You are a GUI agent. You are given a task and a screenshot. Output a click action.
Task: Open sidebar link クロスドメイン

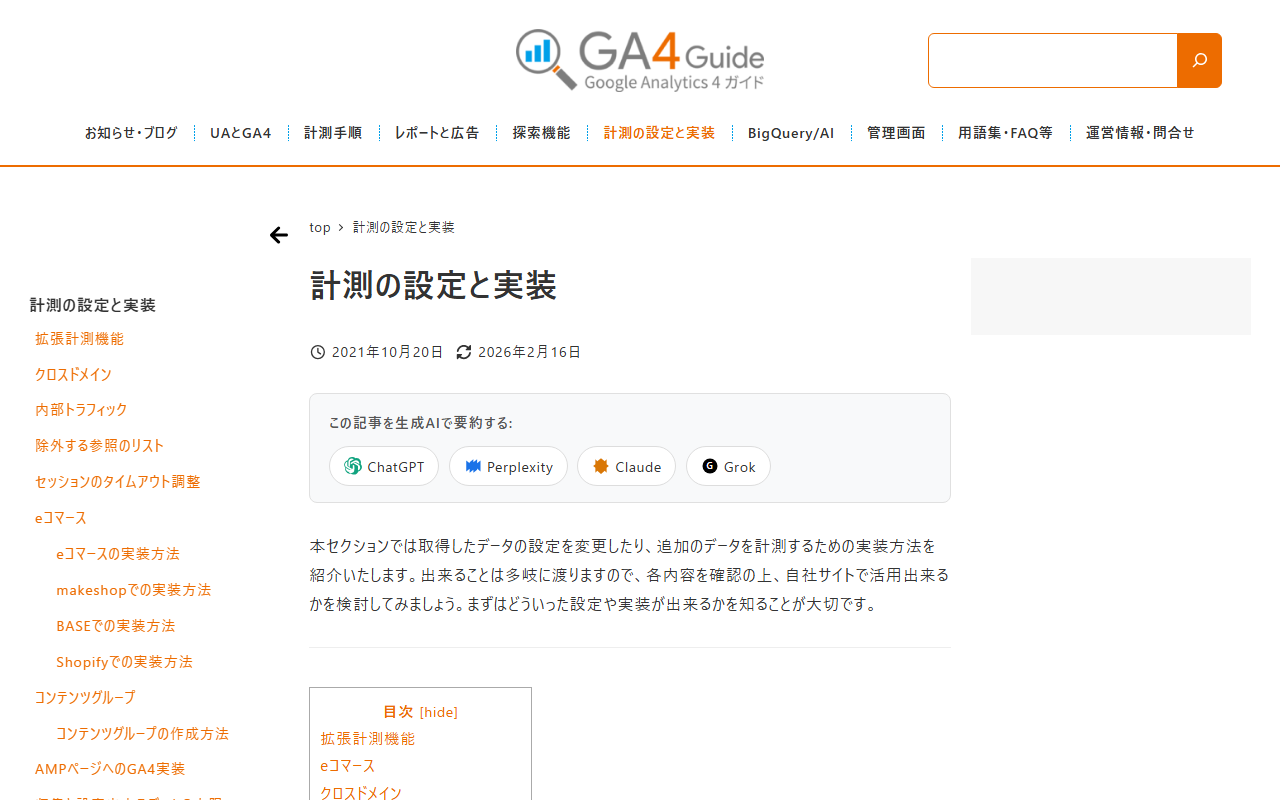[73, 375]
